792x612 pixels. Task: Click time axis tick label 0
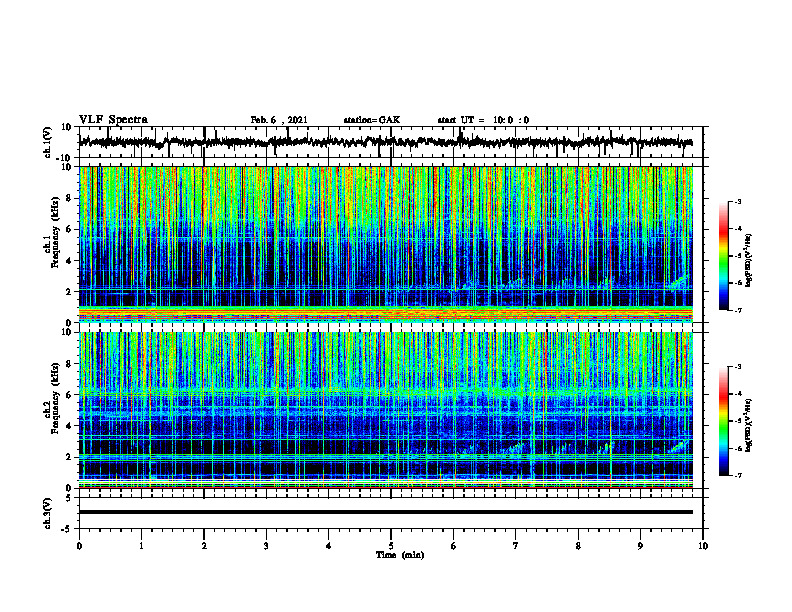(79, 546)
